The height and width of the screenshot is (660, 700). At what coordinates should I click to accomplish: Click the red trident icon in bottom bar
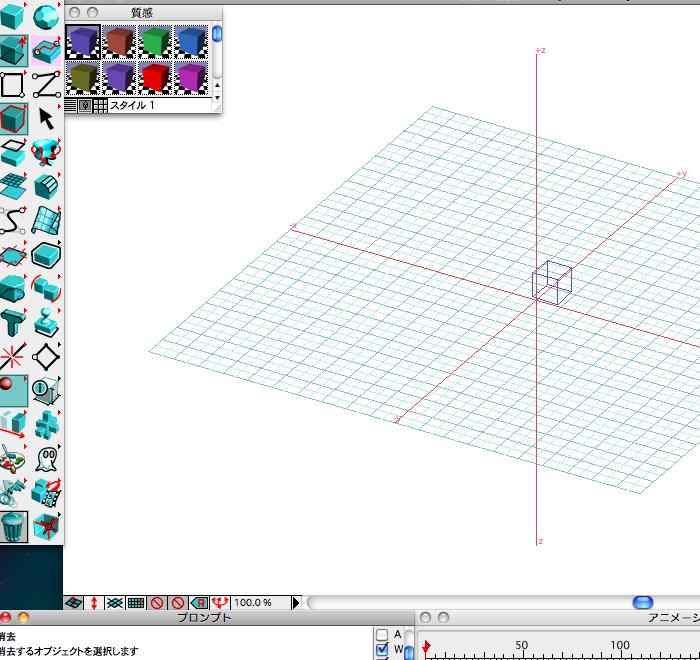[x=220, y=603]
